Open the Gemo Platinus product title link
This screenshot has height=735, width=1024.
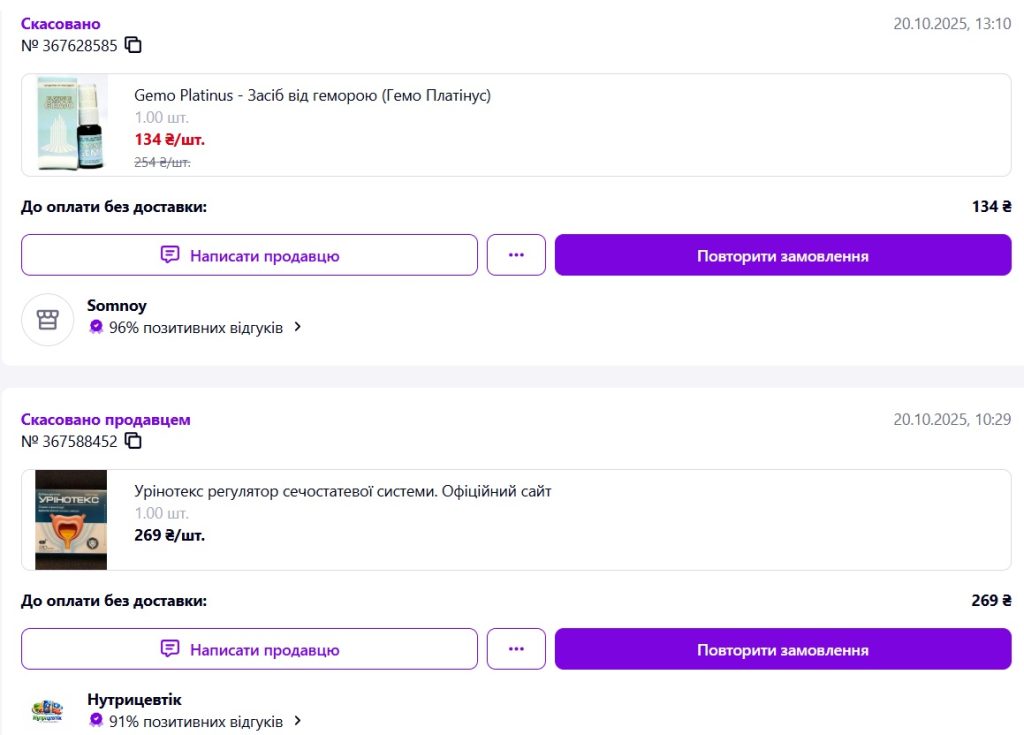pos(312,95)
